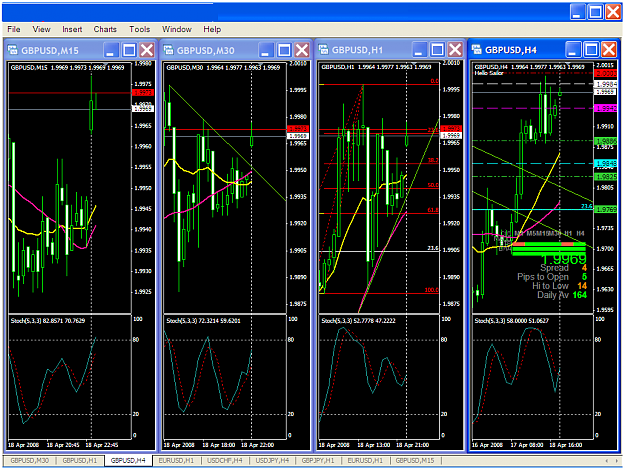Click Stoch(5,3,3) 58.0000 label in H4 chart

[x=511, y=321]
